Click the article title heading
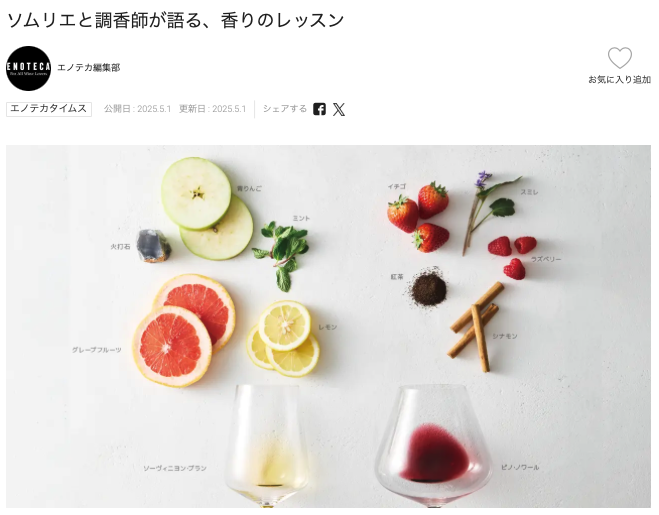 [176, 20]
